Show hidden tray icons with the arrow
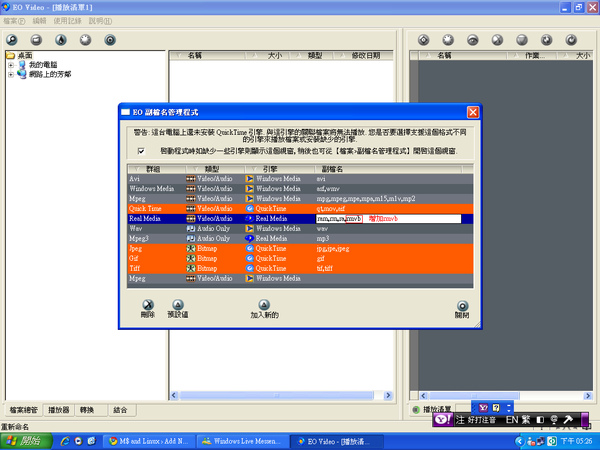The width and height of the screenshot is (600, 450). point(519,441)
